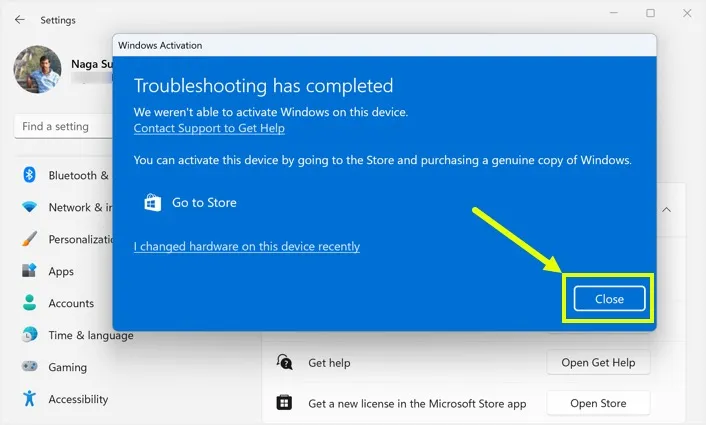The width and height of the screenshot is (706, 425).
Task: Click the Troubleshooting has completed heading
Action: [x=263, y=86]
